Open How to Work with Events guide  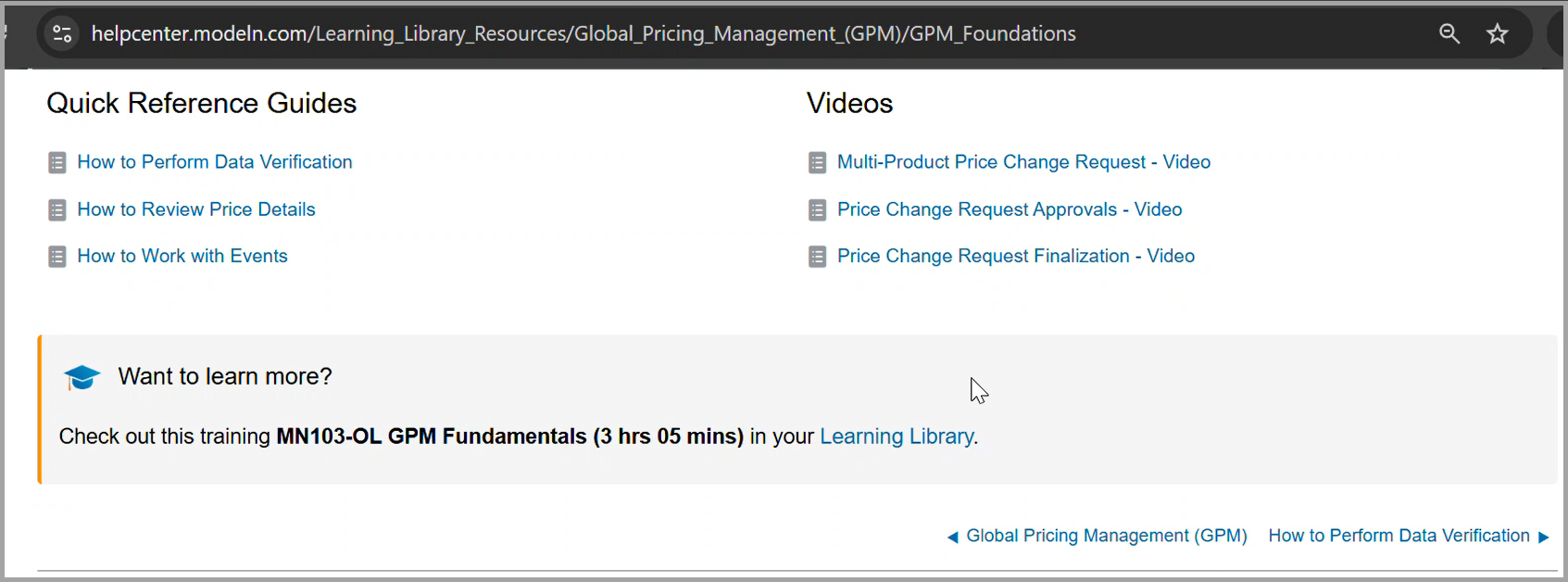(182, 256)
